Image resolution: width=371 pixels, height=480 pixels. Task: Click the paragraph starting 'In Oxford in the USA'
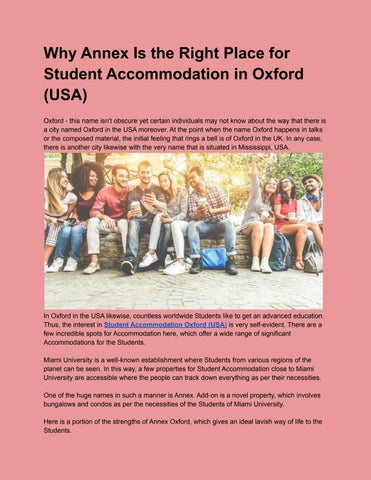[183, 329]
